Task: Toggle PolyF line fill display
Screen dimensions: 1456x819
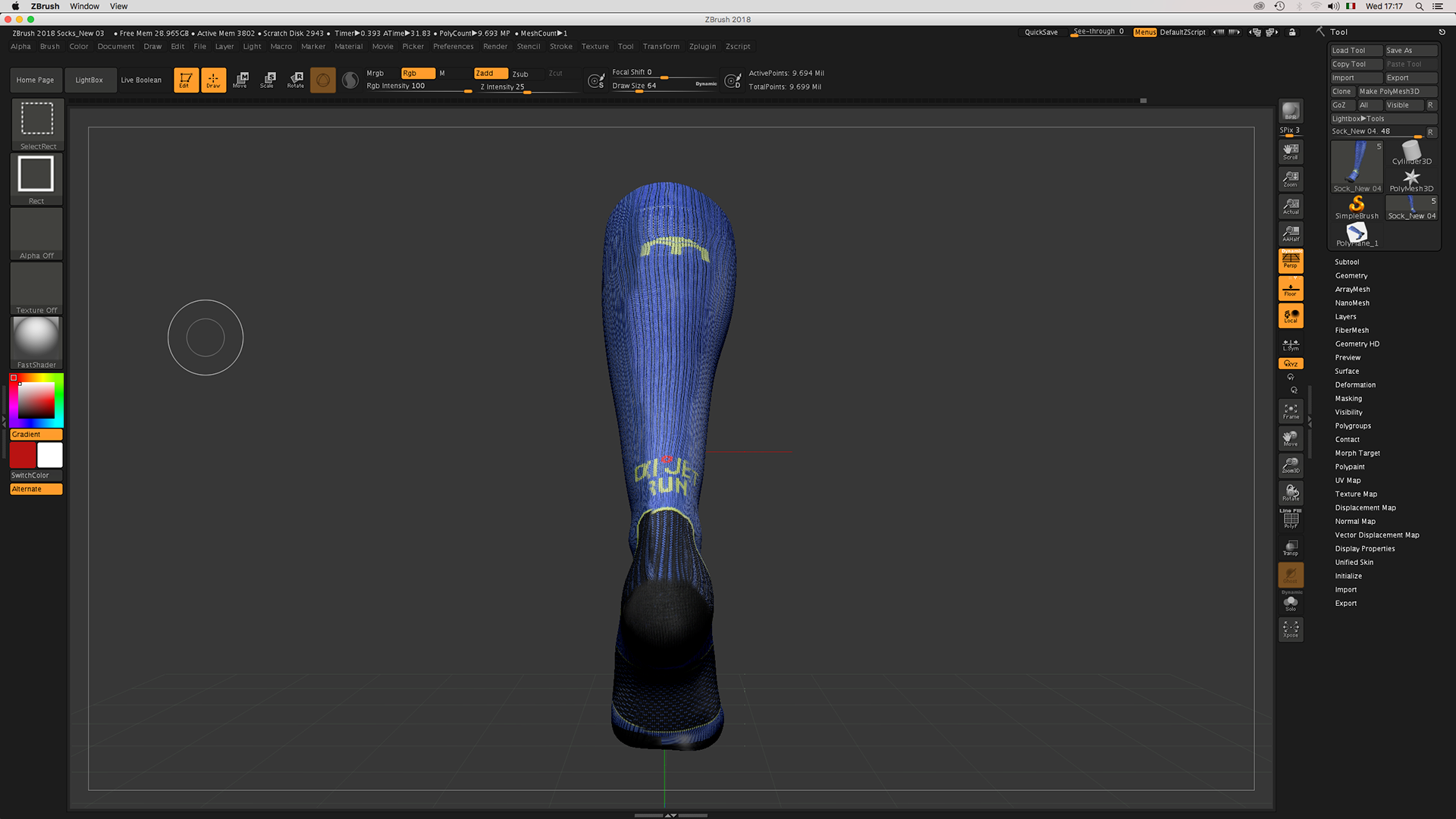Action: click(1290, 519)
